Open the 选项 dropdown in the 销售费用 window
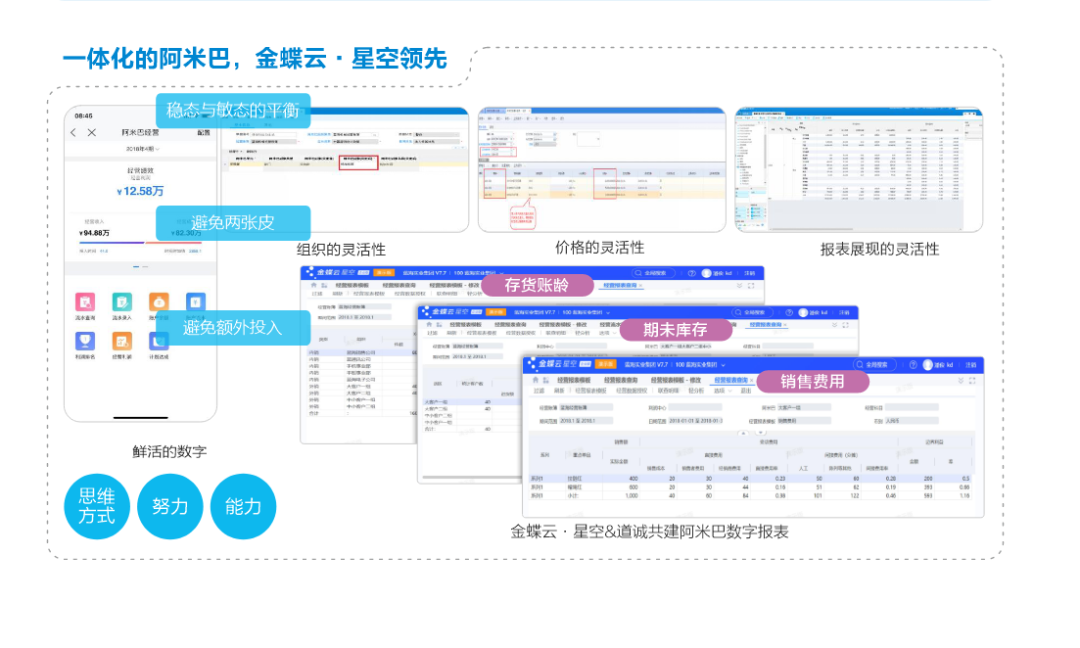The height and width of the screenshot is (648, 1080). coord(722,391)
